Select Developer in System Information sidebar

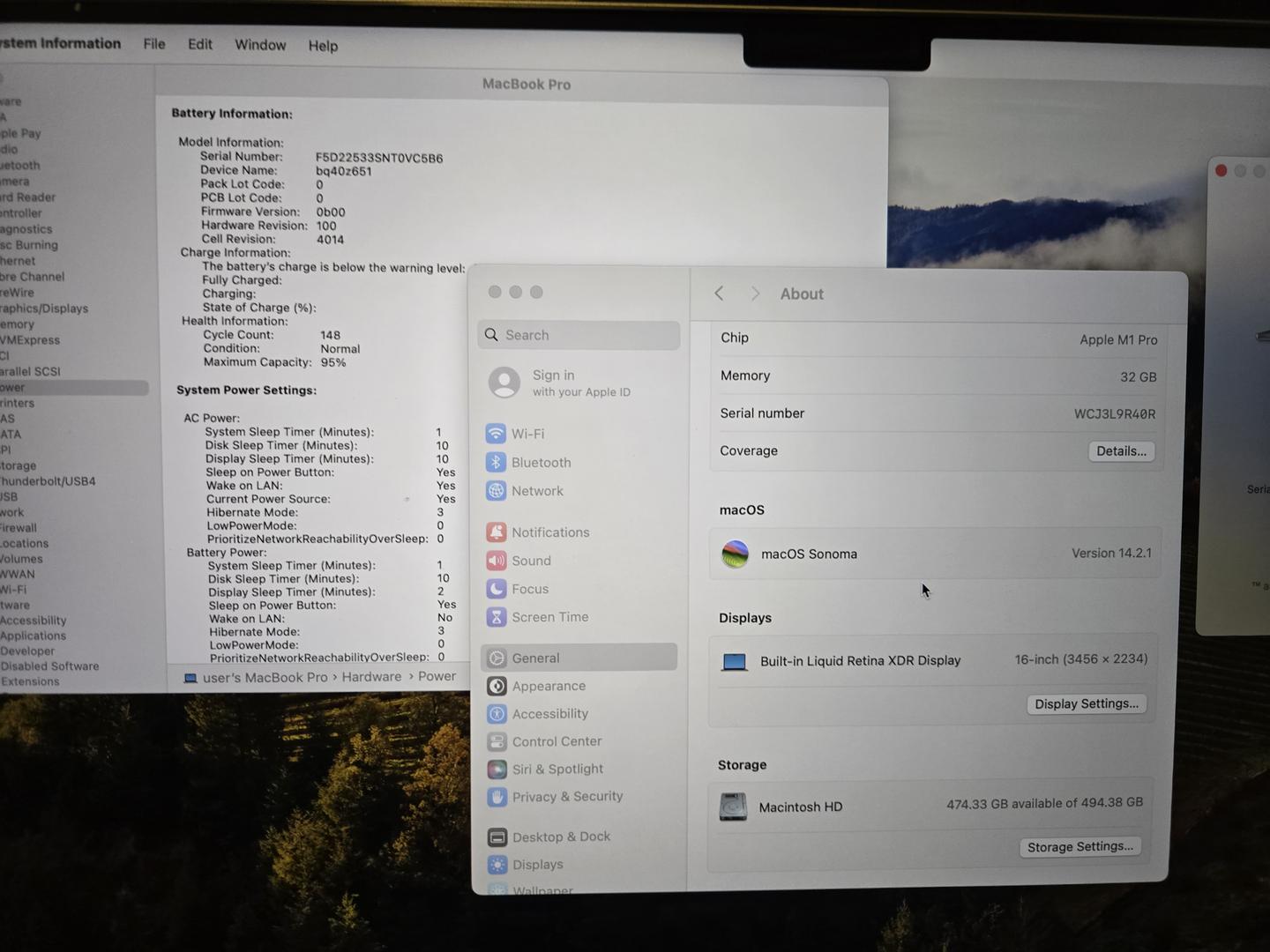(27, 651)
